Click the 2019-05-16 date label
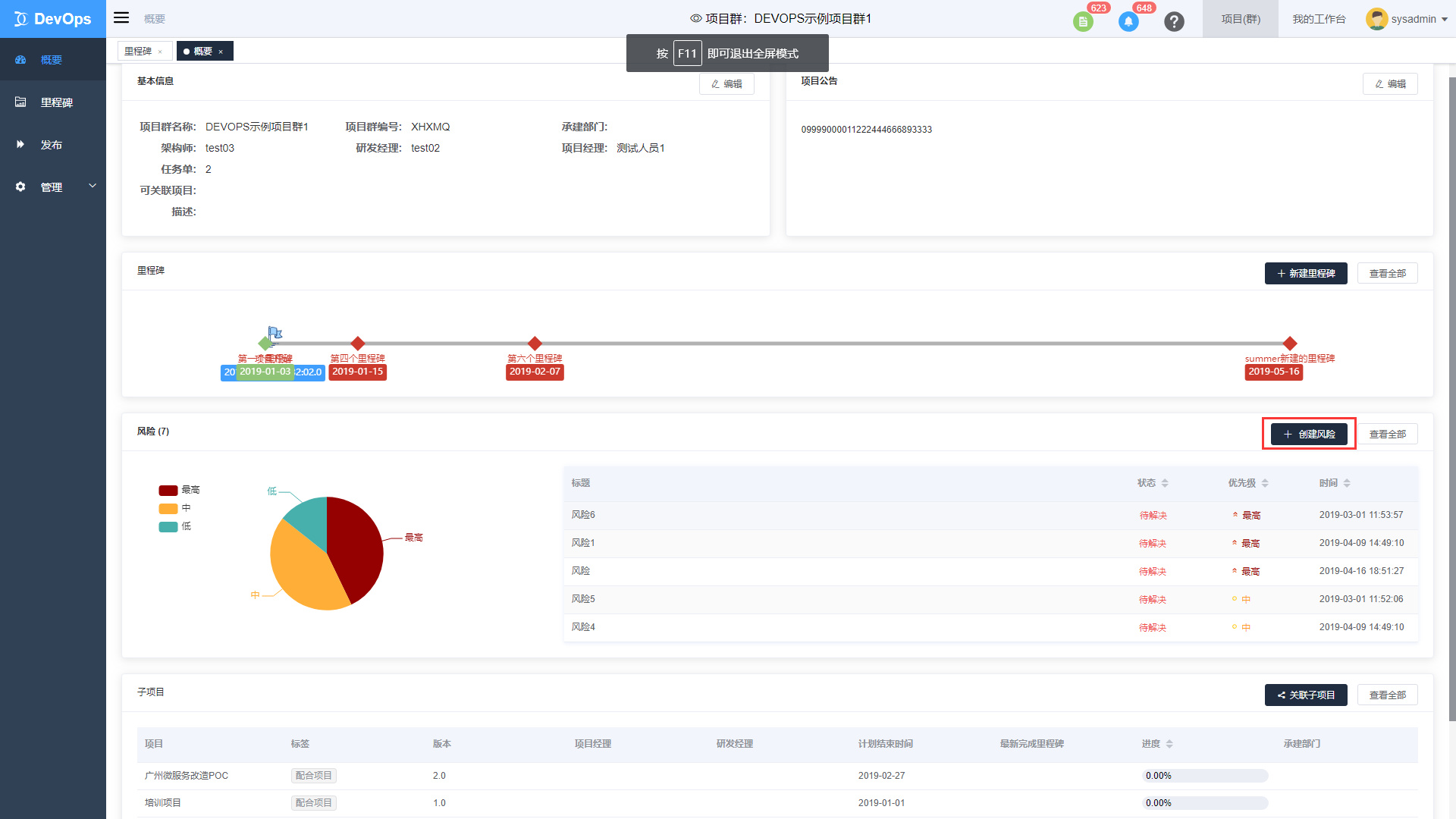Screen dimensions: 1456x819 (1274, 372)
